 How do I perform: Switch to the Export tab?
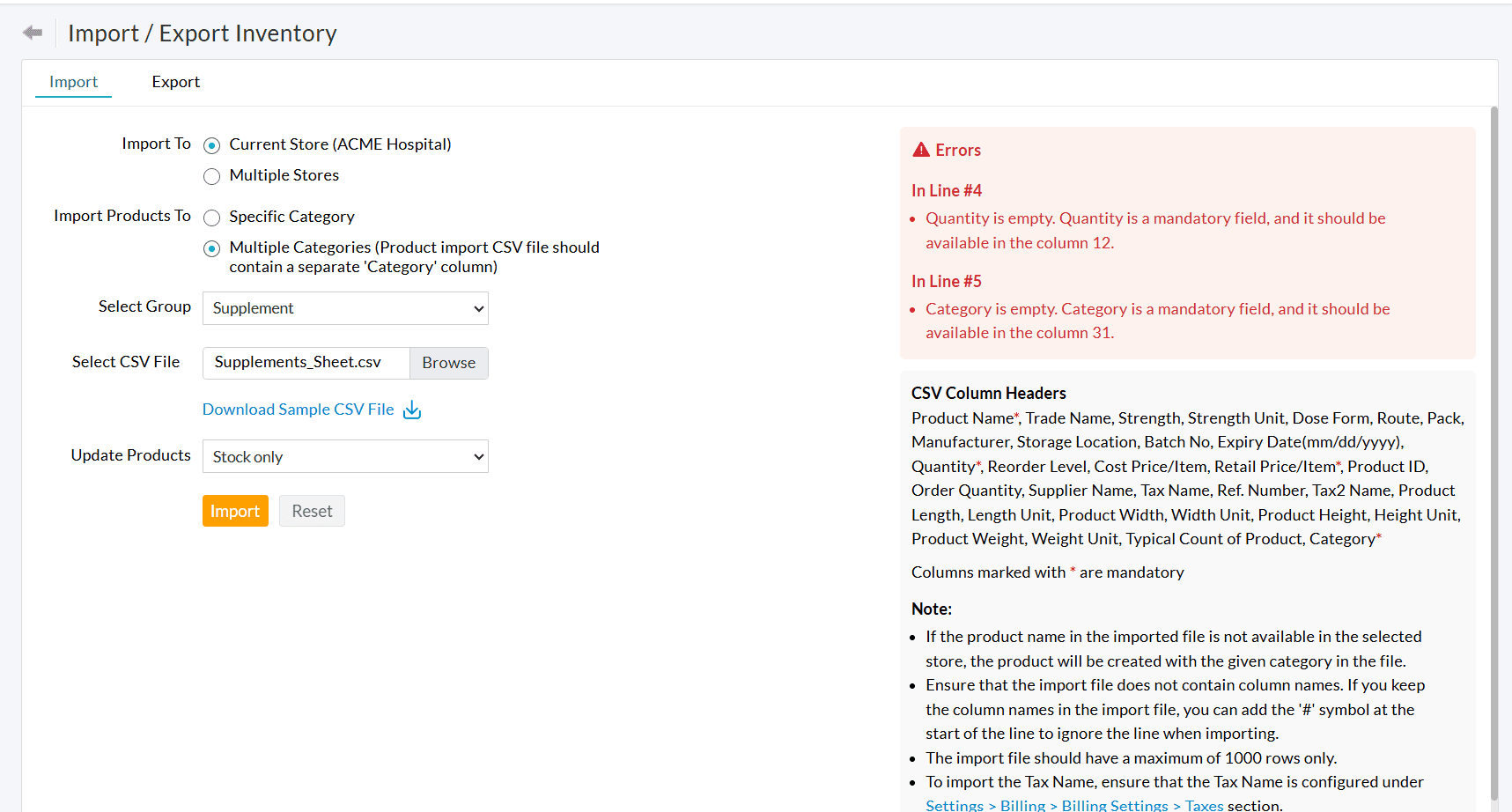175,82
